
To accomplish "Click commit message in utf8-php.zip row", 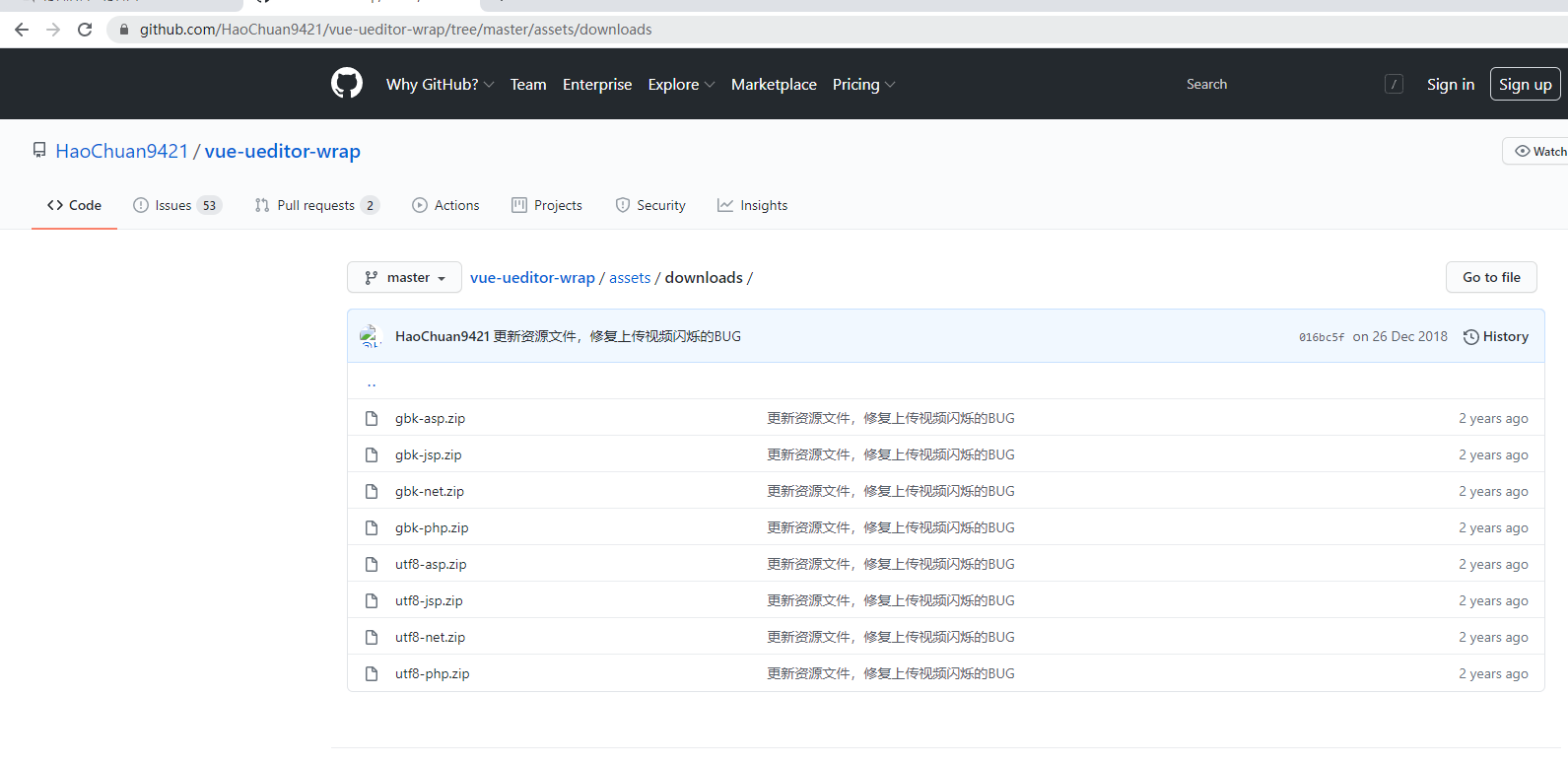I will point(891,673).
